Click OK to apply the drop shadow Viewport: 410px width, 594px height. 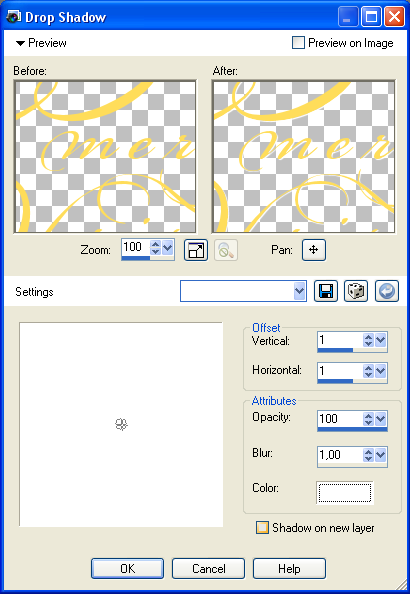(x=127, y=569)
